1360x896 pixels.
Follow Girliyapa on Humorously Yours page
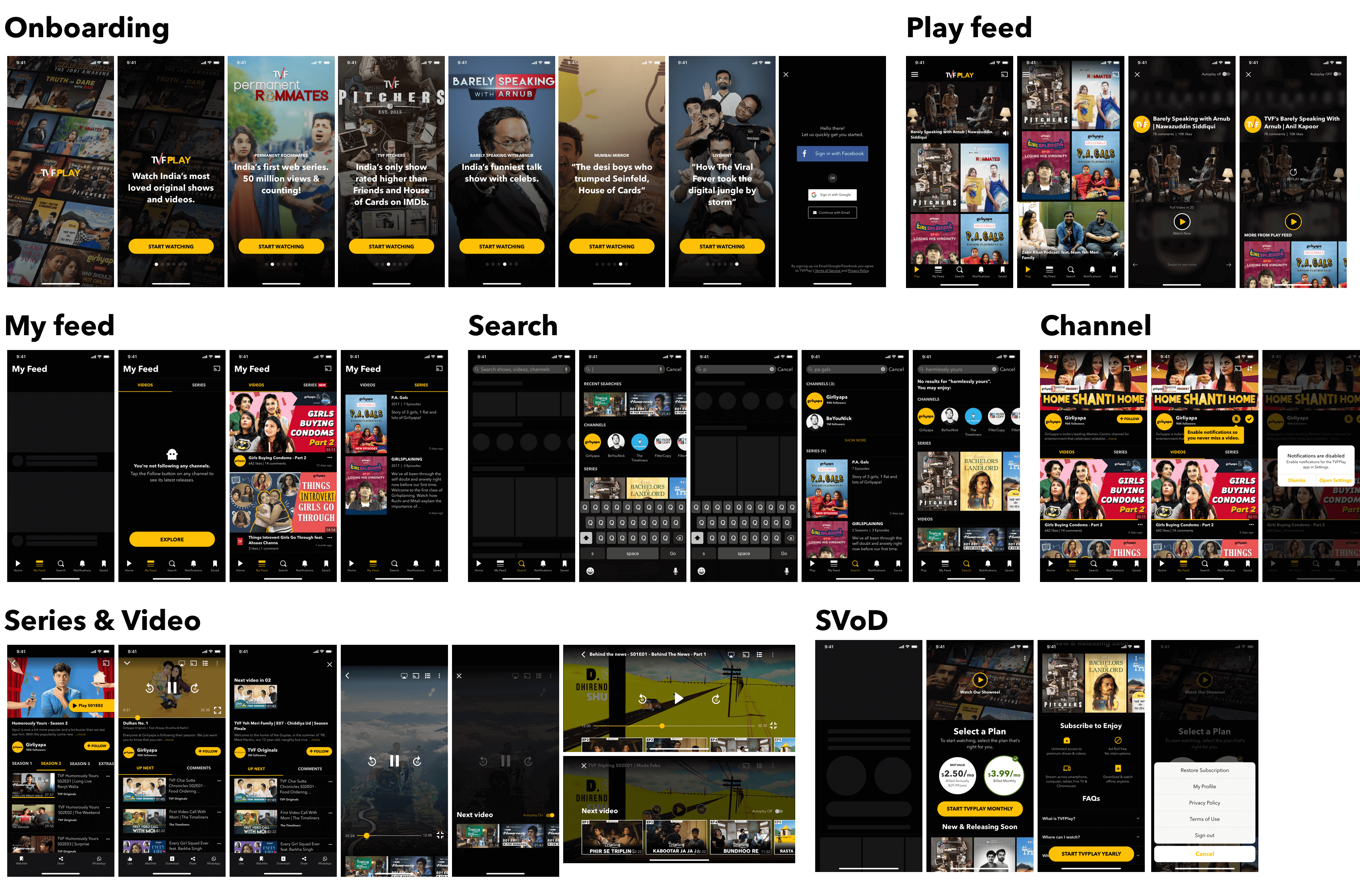coord(96,746)
